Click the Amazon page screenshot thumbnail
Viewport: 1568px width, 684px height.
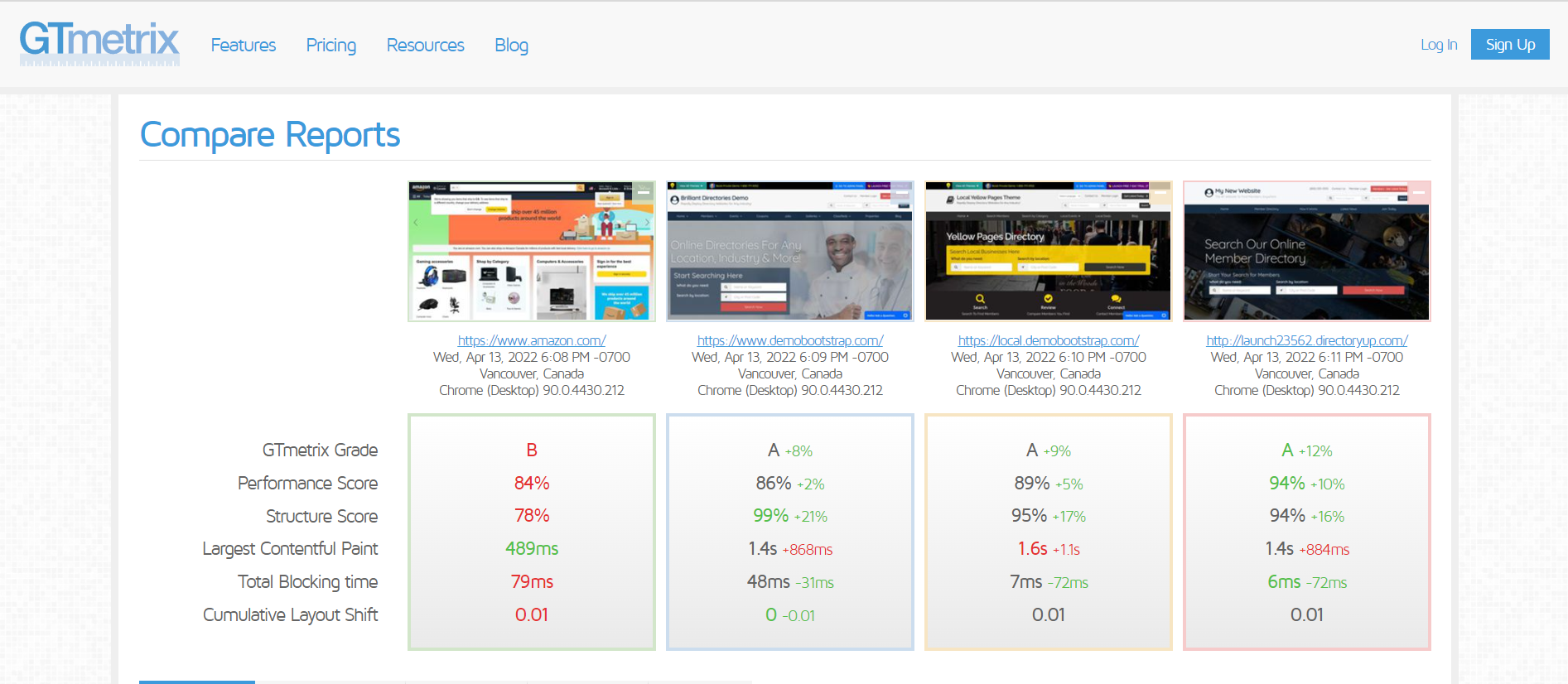click(532, 251)
